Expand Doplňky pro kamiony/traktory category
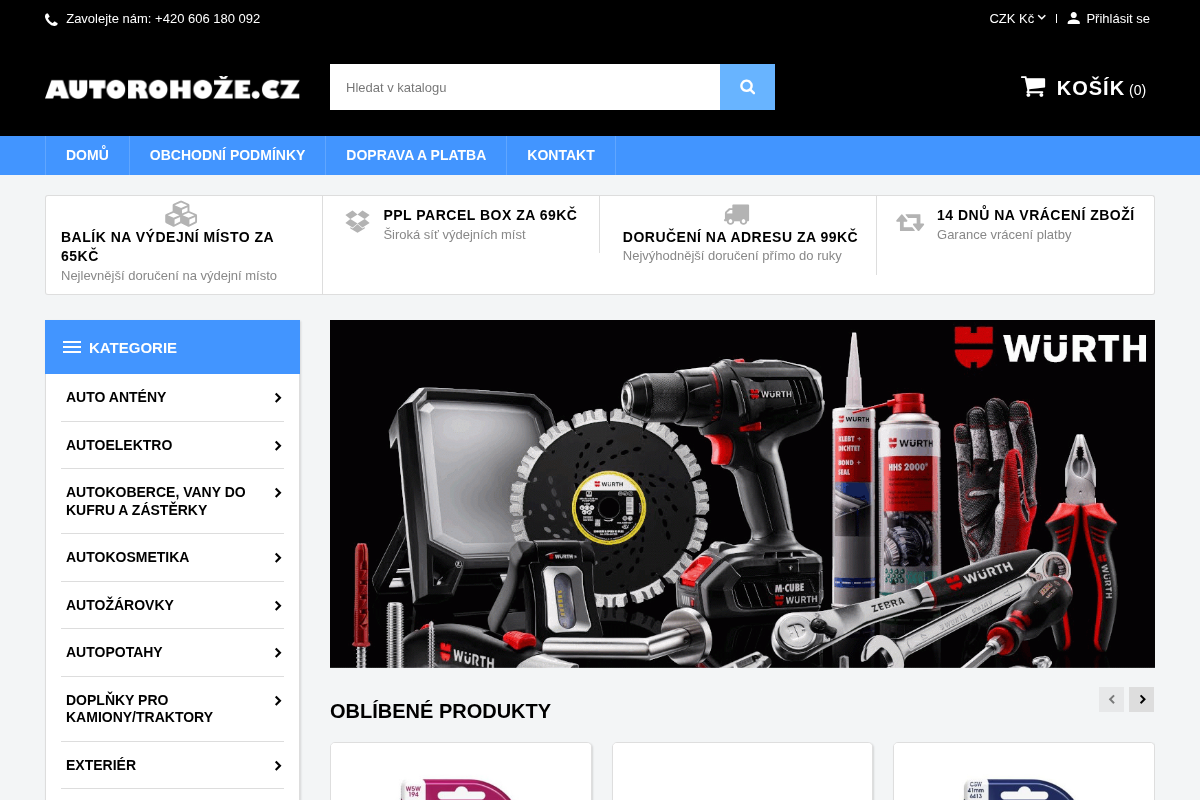 click(278, 701)
